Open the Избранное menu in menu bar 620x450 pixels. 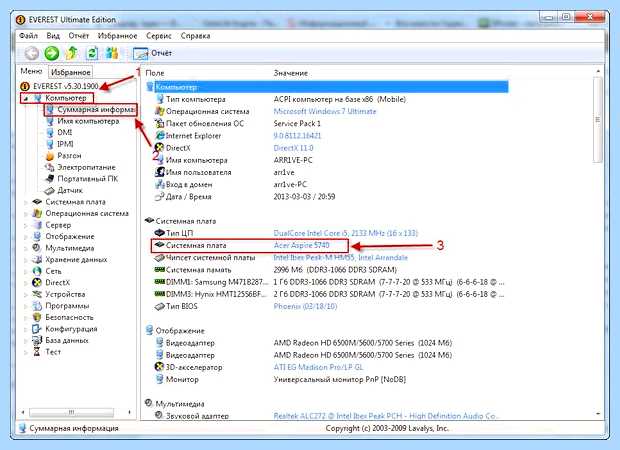point(117,36)
